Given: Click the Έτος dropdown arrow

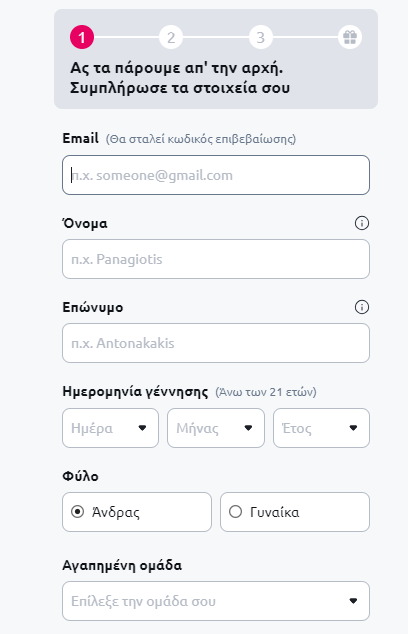Looking at the screenshot, I should 353,428.
